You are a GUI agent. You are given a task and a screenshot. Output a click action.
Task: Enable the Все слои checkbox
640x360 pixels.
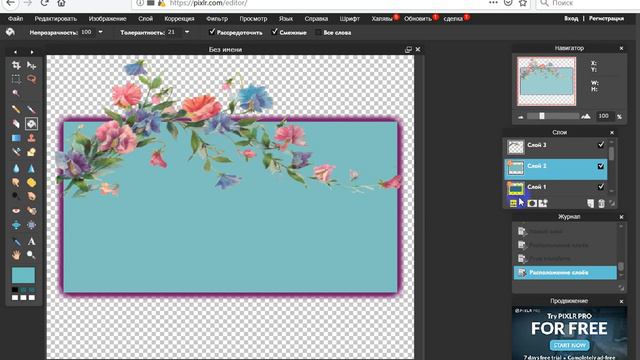pos(318,32)
